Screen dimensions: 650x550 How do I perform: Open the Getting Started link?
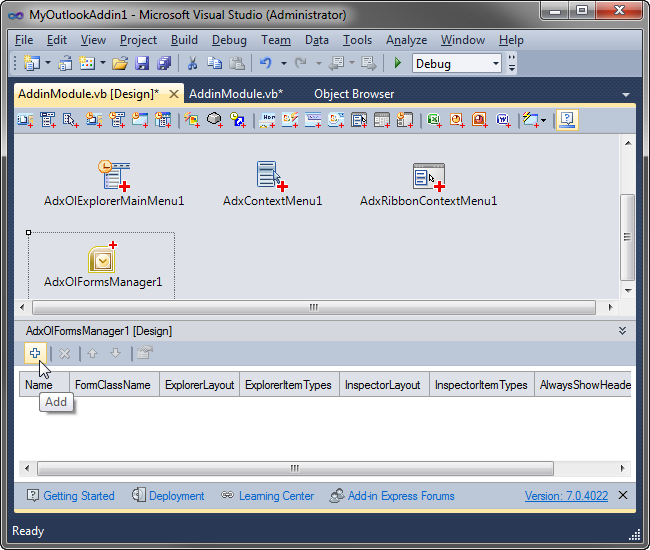click(x=71, y=496)
